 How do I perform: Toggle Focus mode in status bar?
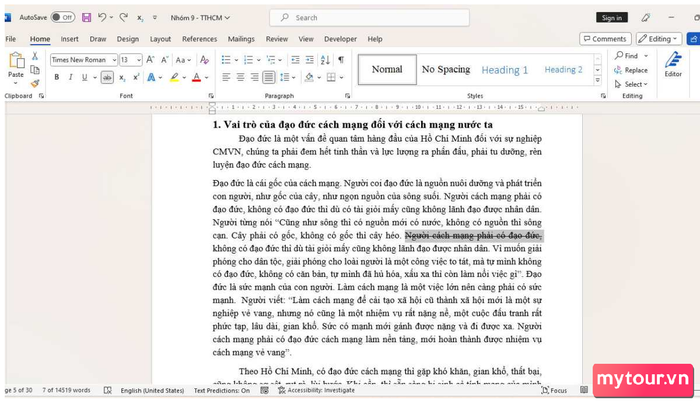554,390
